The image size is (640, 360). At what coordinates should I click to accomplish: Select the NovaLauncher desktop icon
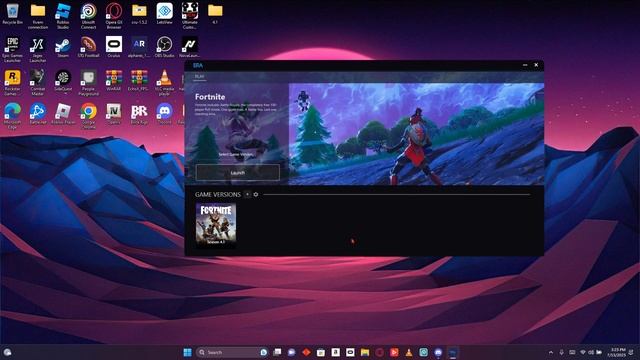tap(190, 47)
